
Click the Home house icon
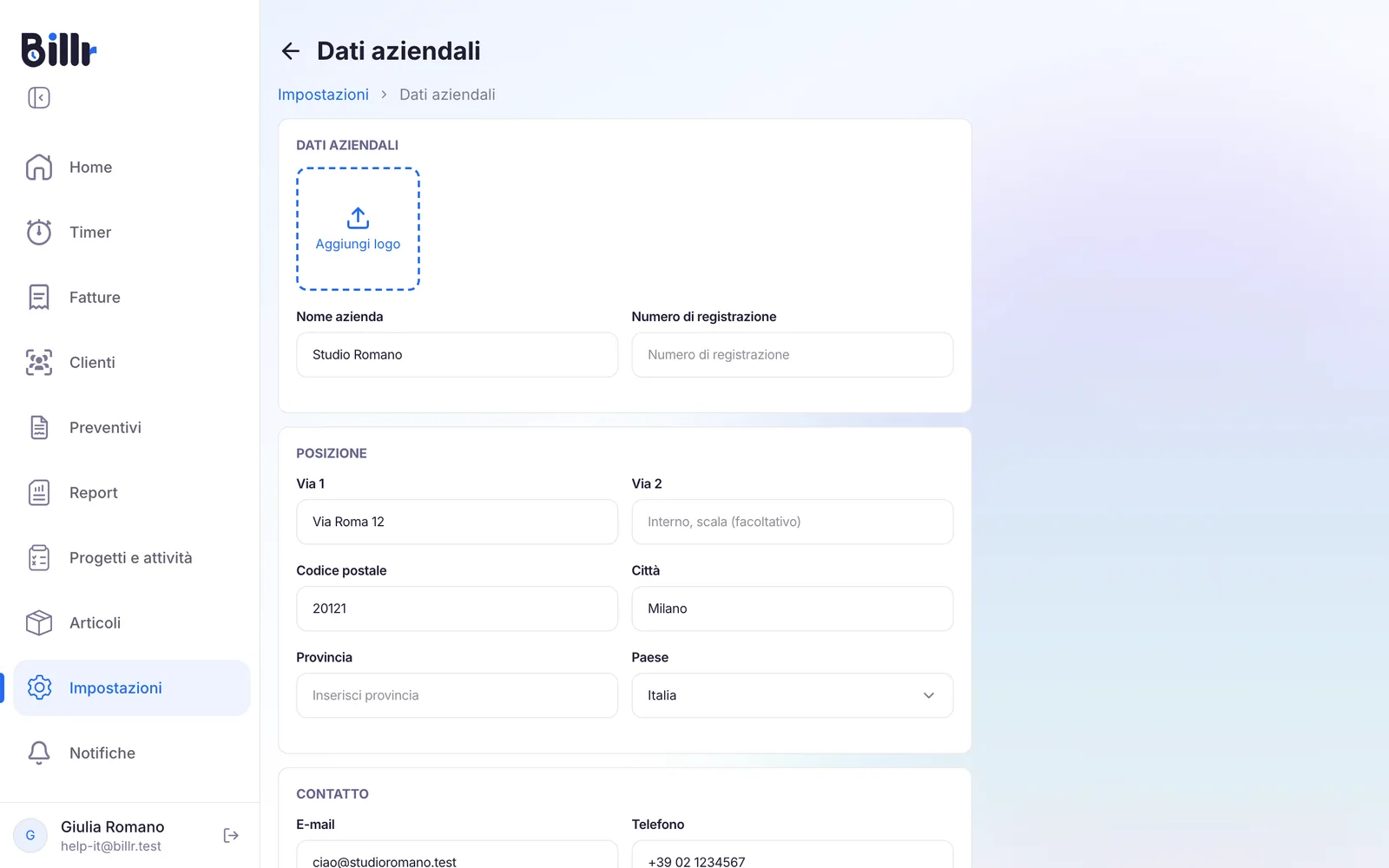39,167
